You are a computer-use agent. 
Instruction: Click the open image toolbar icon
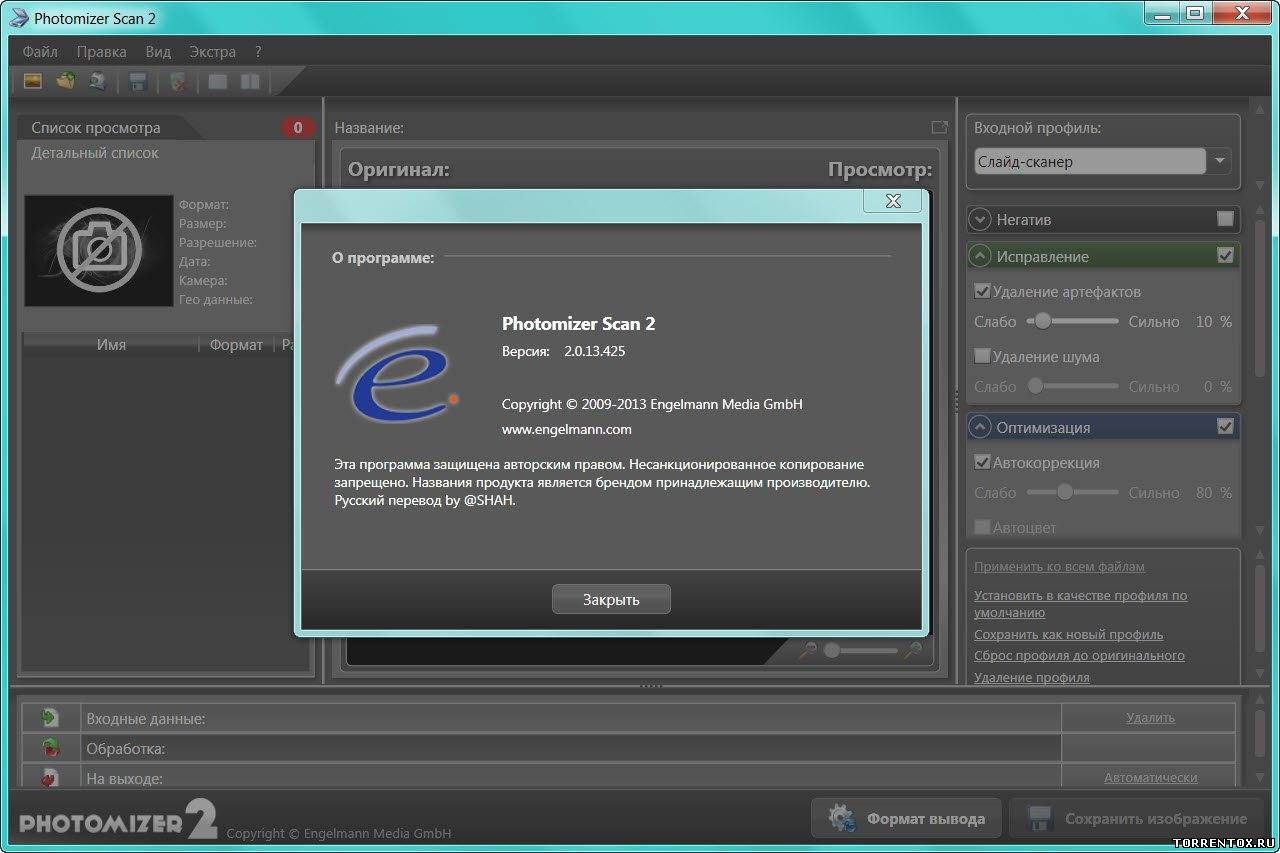coord(32,81)
